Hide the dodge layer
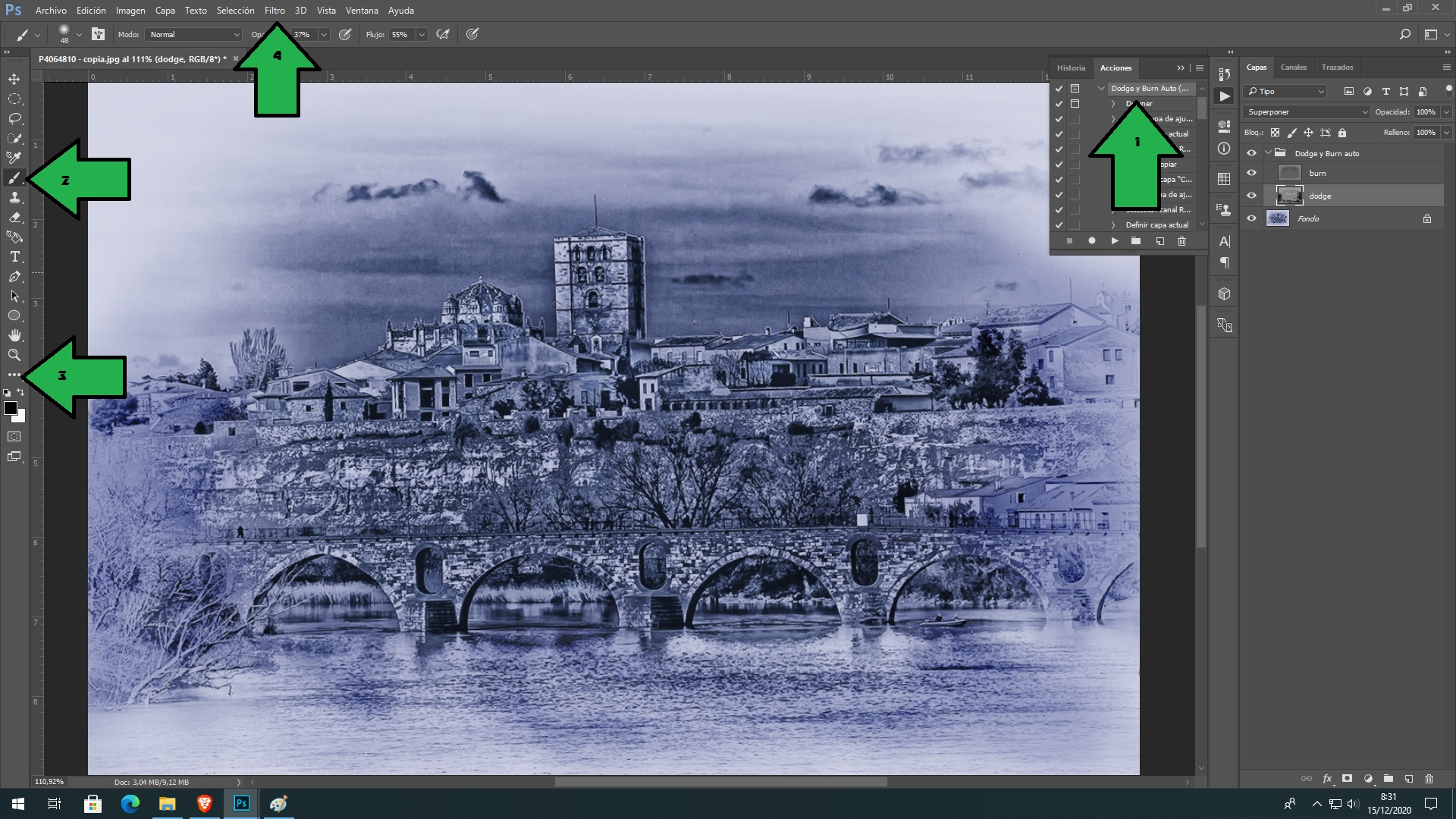The image size is (1456, 819). pyautogui.click(x=1252, y=196)
